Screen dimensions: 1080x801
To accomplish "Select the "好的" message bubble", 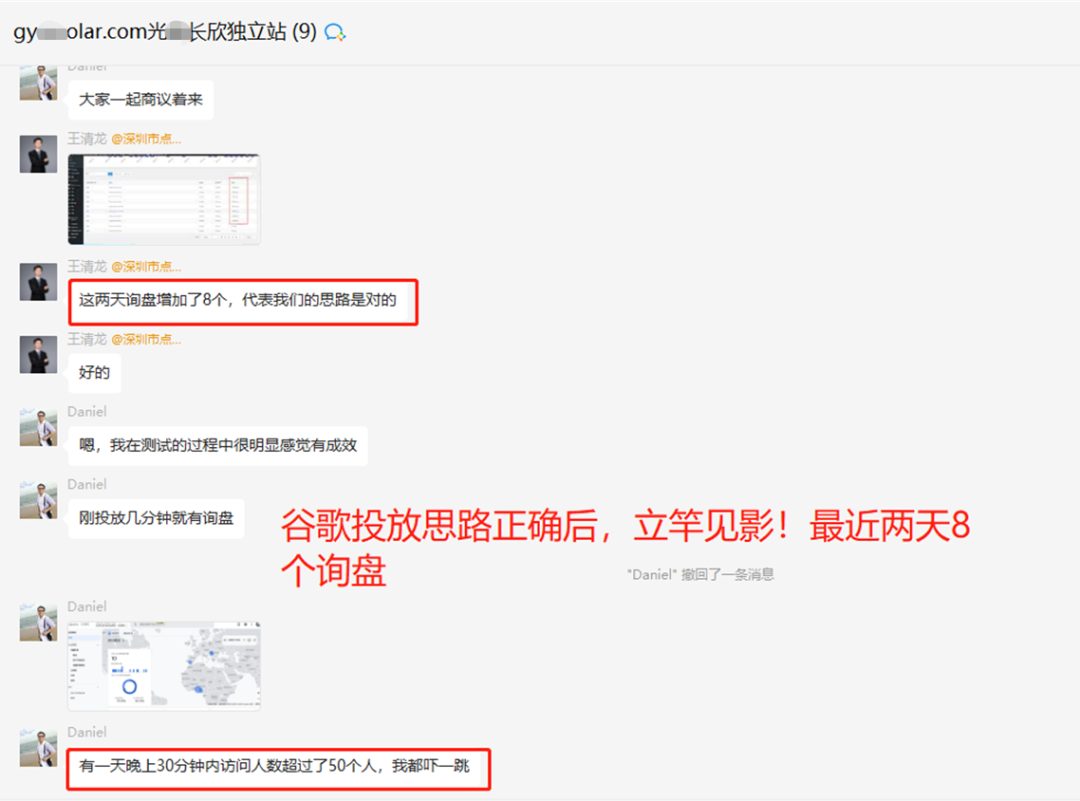I will pyautogui.click(x=94, y=372).
